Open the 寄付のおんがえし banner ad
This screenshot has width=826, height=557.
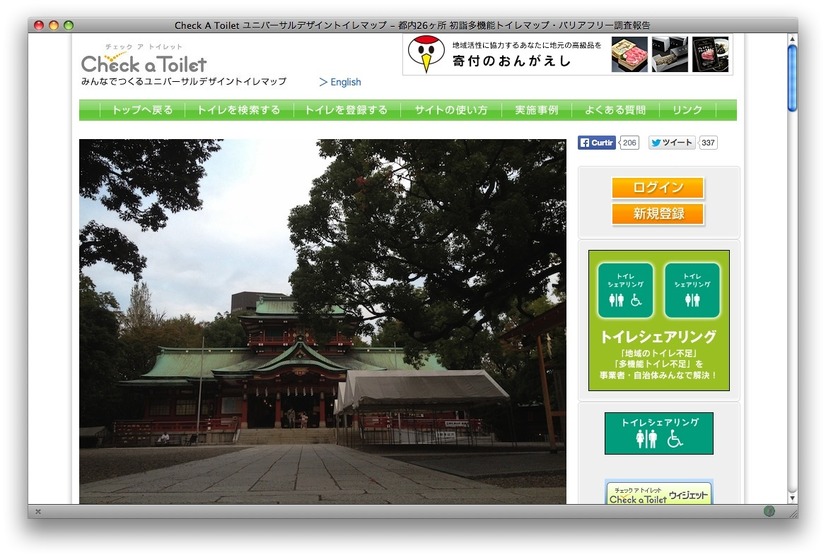point(567,55)
